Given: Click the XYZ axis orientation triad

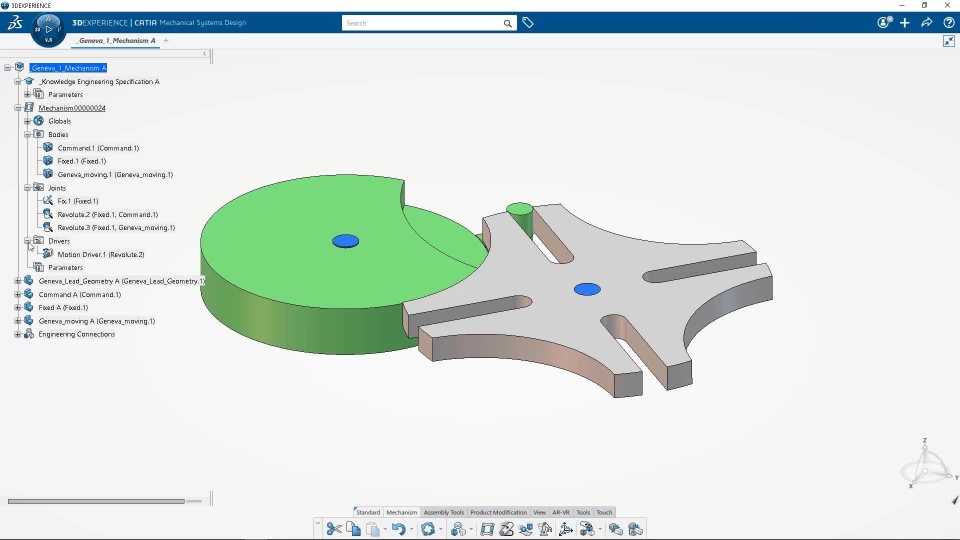Looking at the screenshot, I should click(927, 464).
